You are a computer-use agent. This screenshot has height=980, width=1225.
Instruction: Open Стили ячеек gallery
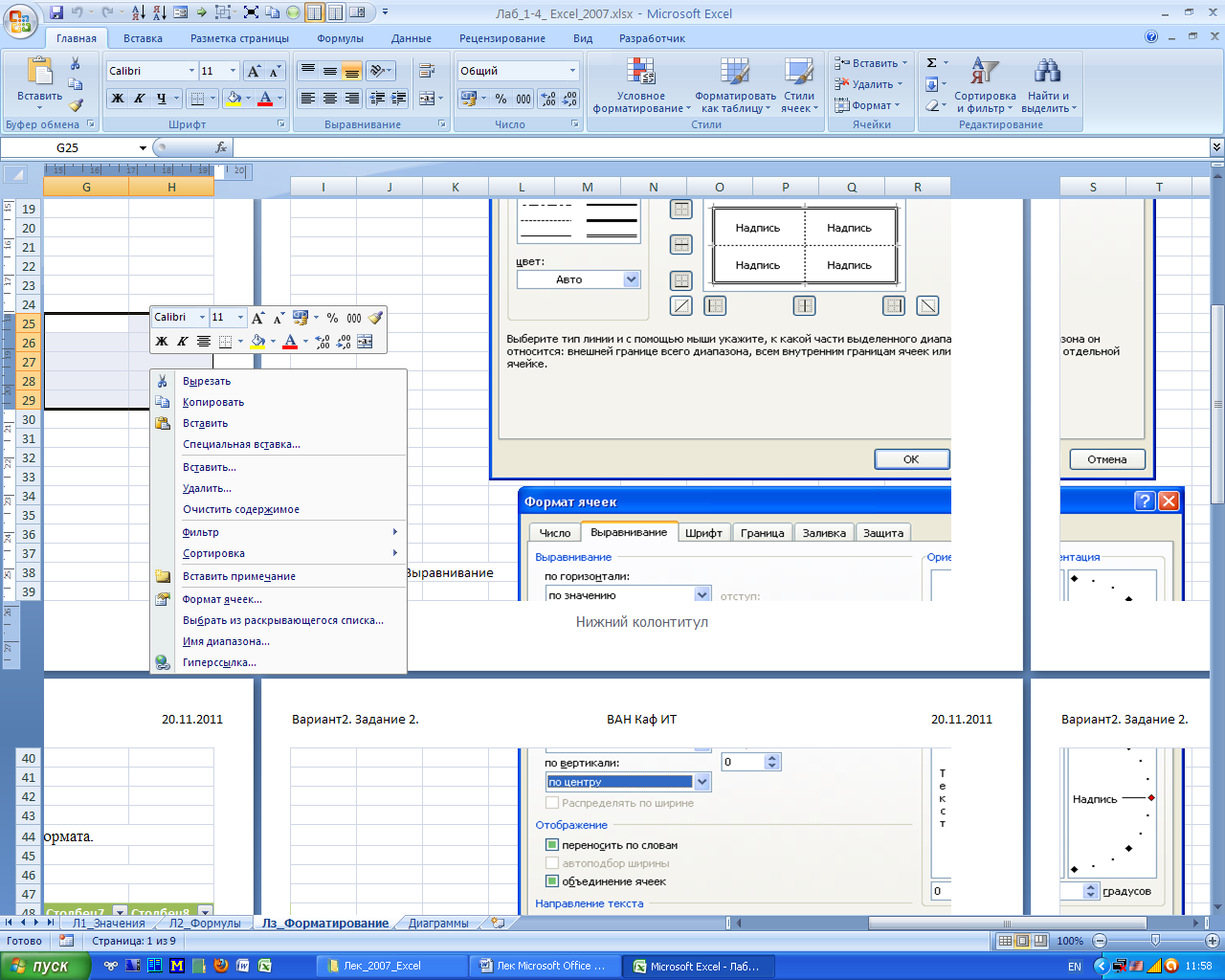[799, 85]
